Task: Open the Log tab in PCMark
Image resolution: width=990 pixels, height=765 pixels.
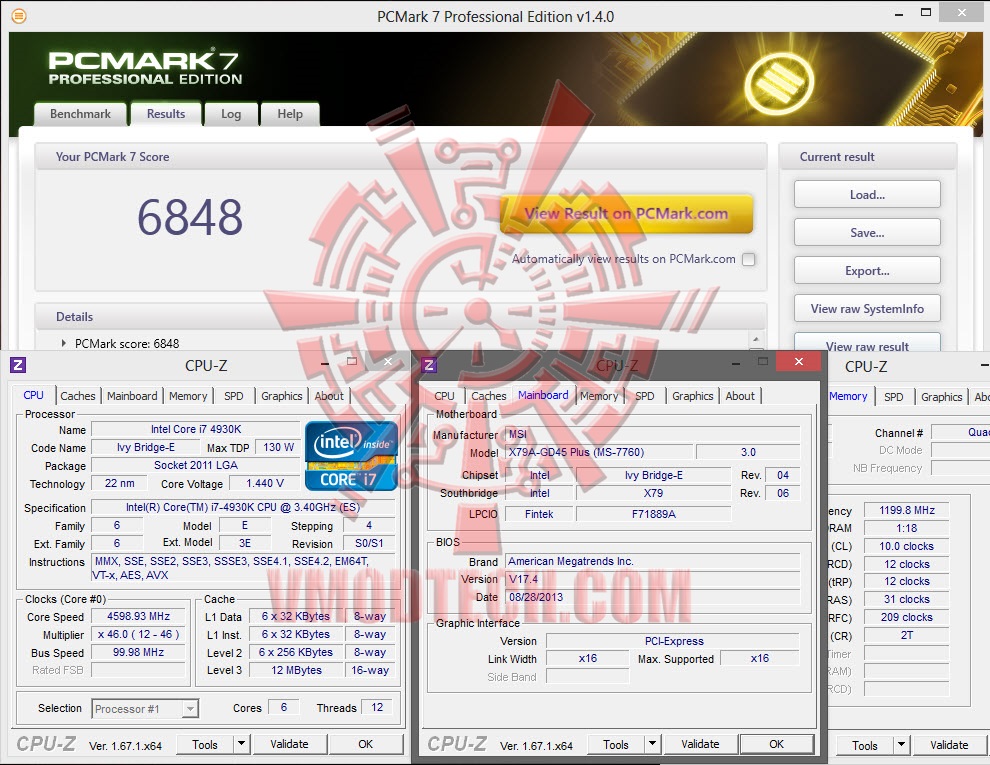Action: coord(231,114)
